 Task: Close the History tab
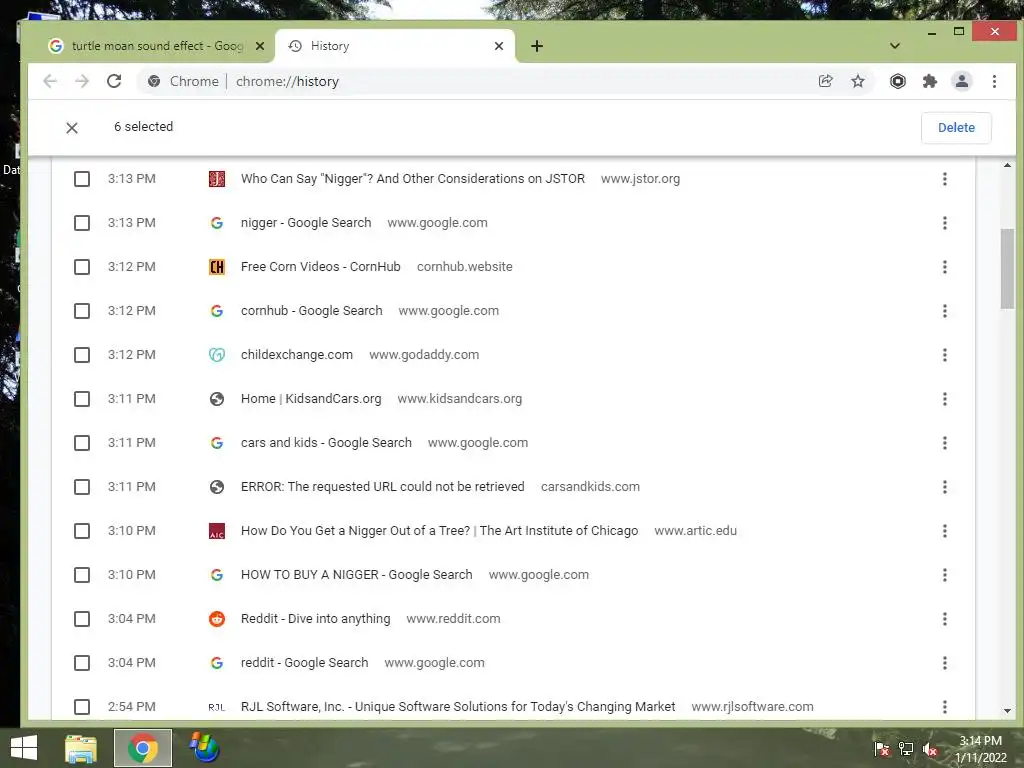[499, 46]
